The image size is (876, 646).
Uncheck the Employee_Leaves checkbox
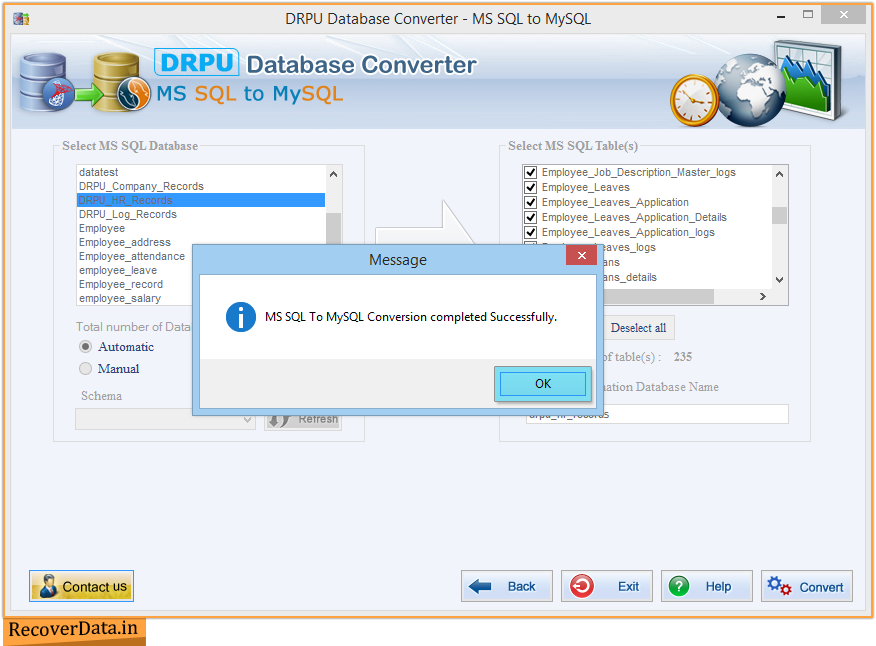pyautogui.click(x=531, y=187)
